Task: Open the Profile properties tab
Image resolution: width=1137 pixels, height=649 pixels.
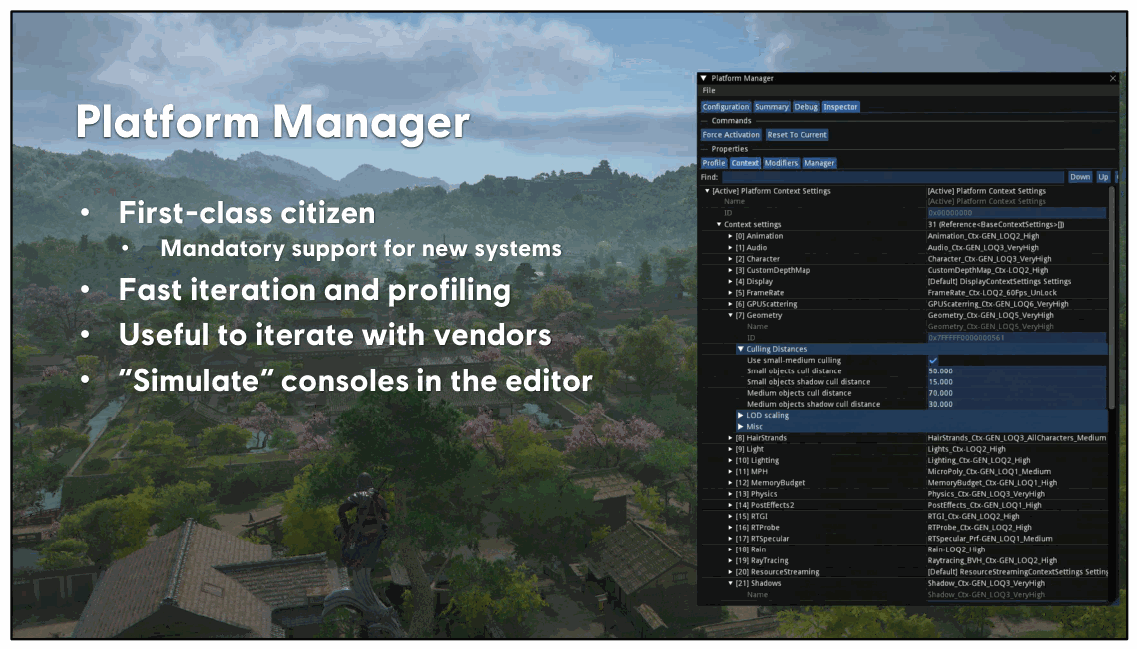Action: point(714,163)
